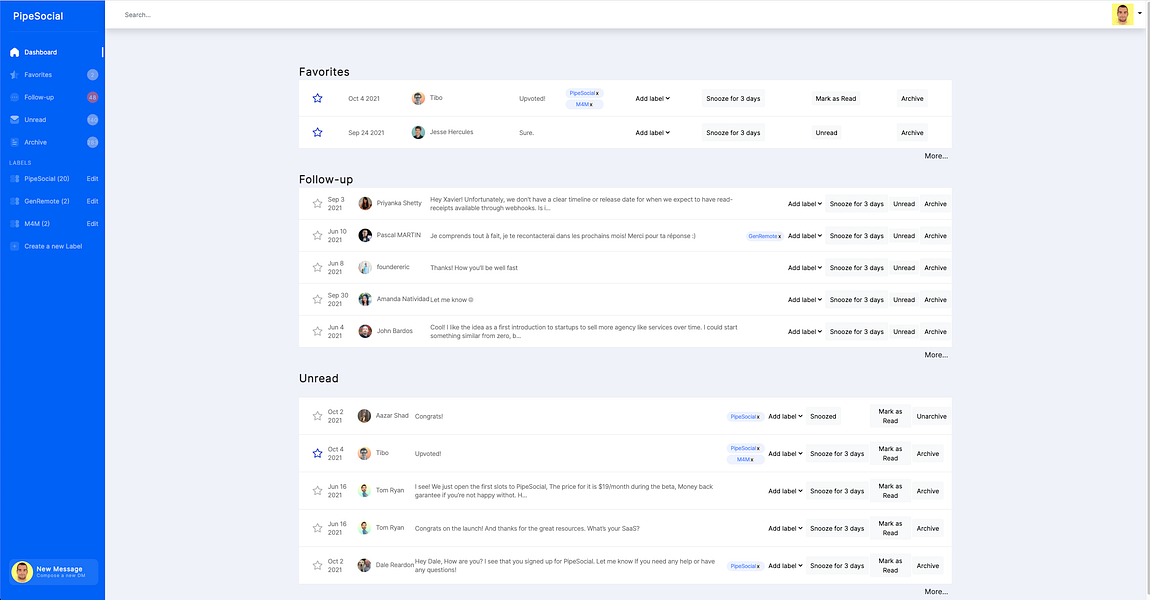The image size is (1150, 600).
Task: Remove PipeSocial label x on Dale Reardon message
Action: click(758, 566)
